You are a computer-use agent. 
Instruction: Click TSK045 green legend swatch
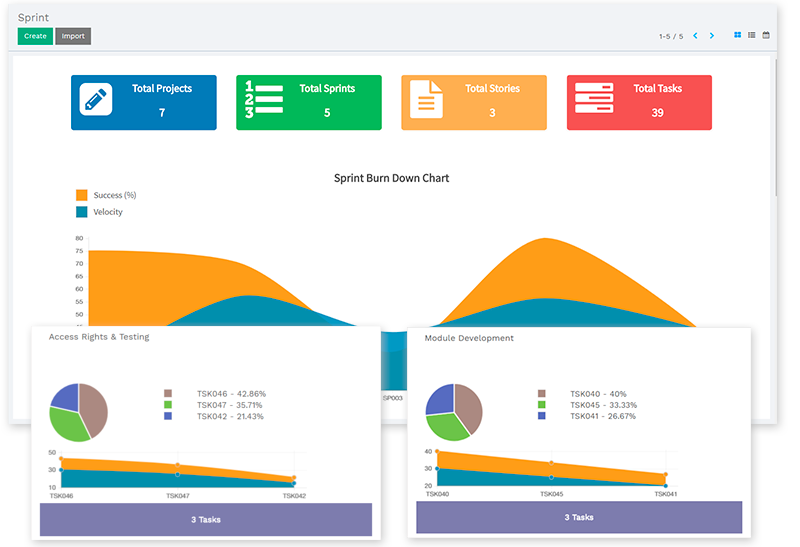[x=542, y=405]
